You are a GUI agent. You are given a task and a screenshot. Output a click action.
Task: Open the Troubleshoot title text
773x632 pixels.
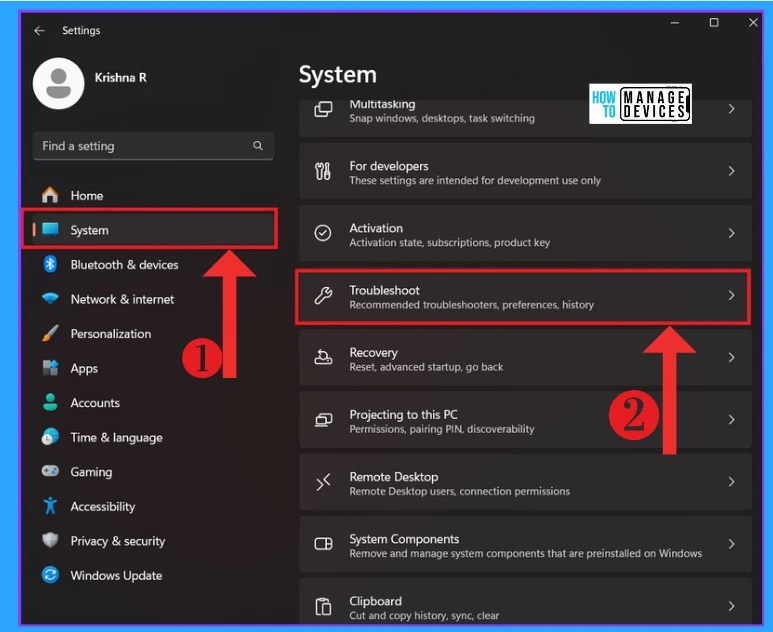(x=385, y=290)
